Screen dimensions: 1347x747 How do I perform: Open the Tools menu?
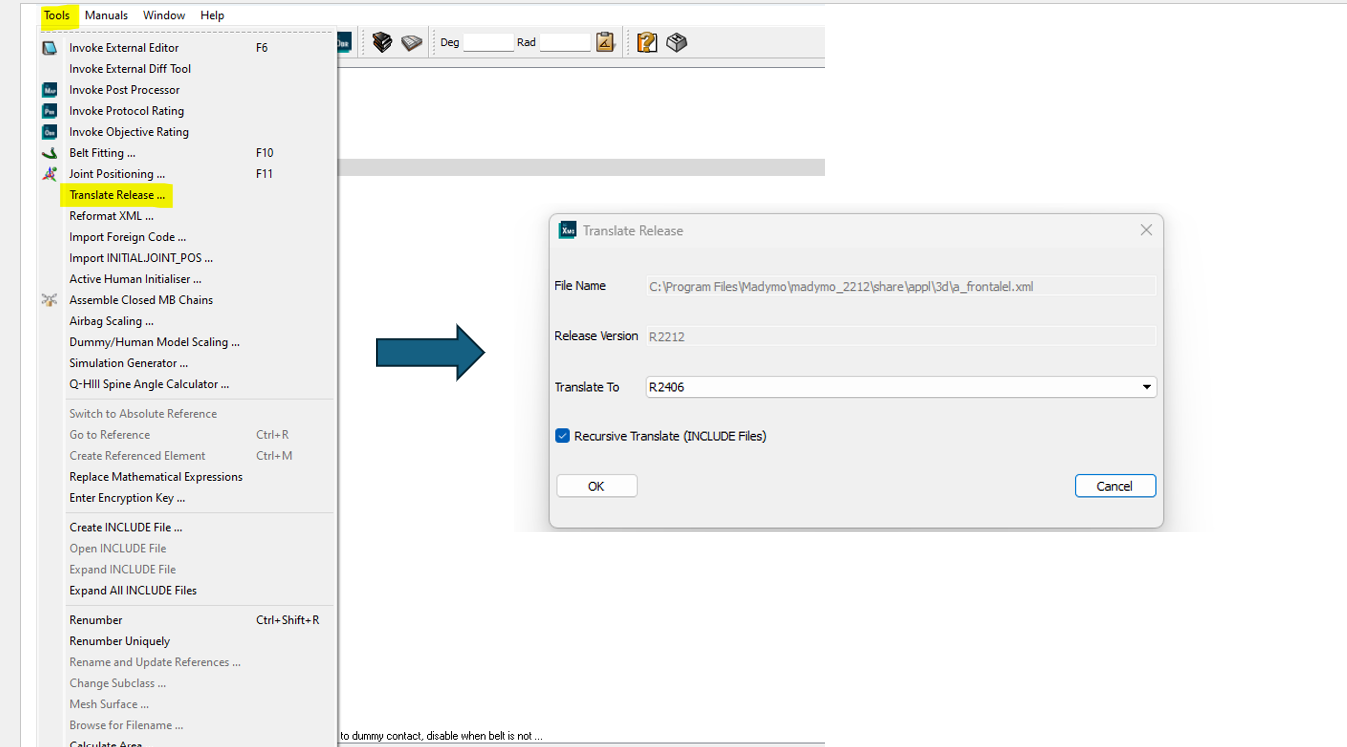pyautogui.click(x=57, y=15)
